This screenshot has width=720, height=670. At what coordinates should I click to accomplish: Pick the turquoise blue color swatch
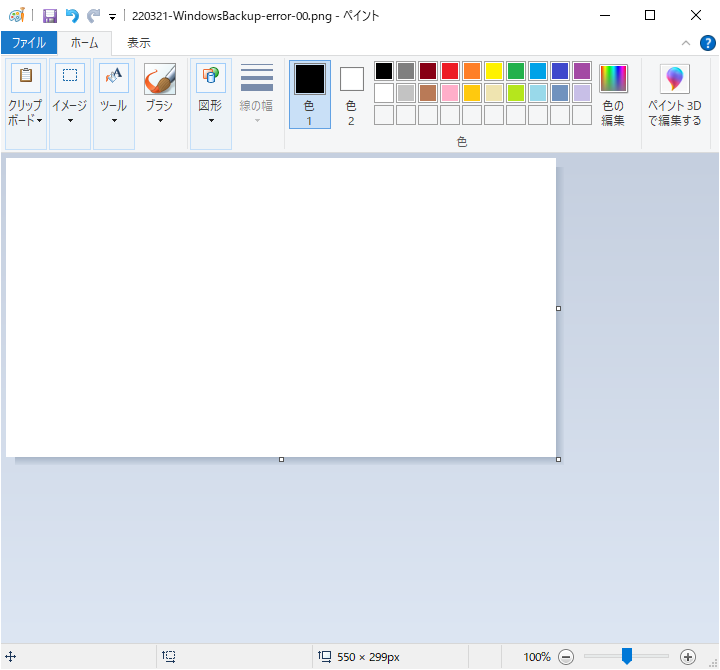[538, 71]
